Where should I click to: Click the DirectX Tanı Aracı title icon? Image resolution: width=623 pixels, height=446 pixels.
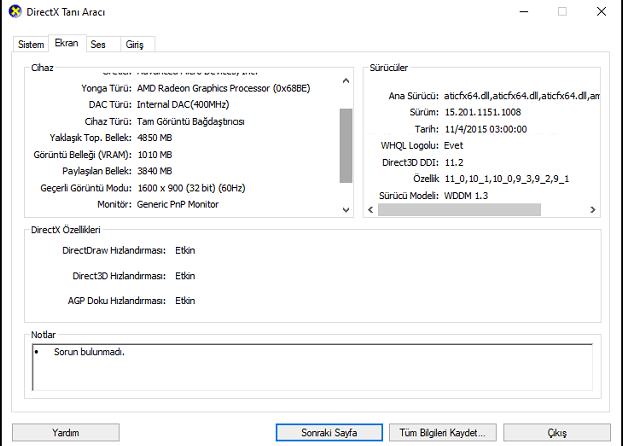[x=15, y=12]
